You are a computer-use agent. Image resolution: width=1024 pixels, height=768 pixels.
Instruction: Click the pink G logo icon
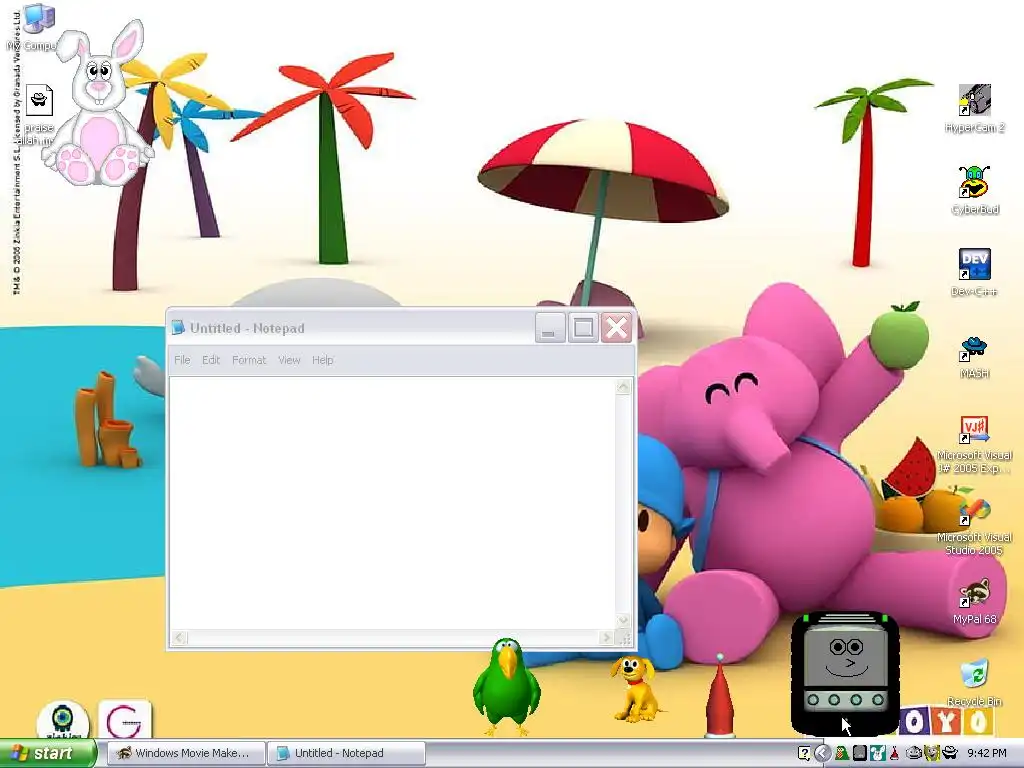click(x=124, y=719)
